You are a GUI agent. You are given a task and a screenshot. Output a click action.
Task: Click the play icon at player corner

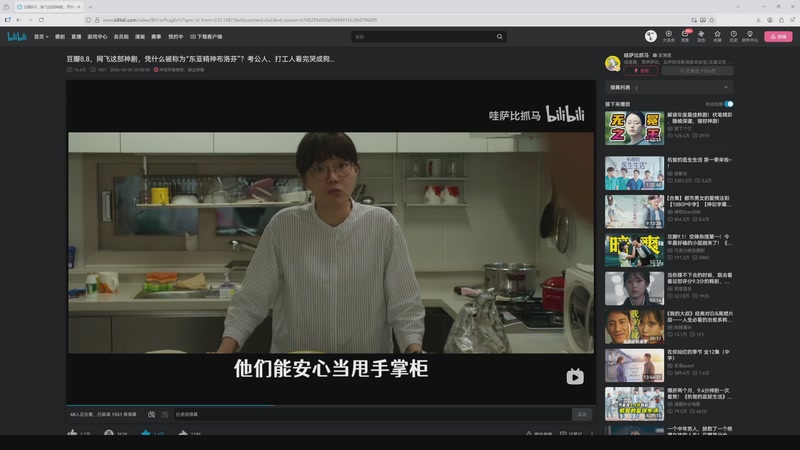[x=575, y=377]
